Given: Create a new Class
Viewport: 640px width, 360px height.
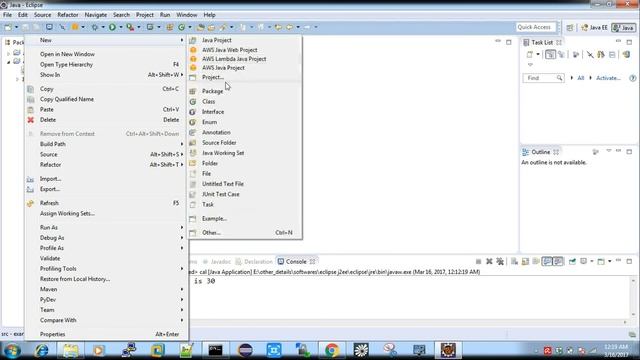Looking at the screenshot, I should (x=244, y=101).
